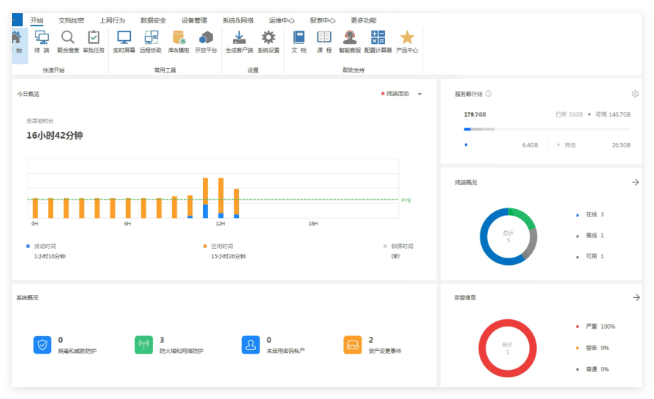Open the 审批任务 clipboard icon
The width and height of the screenshot is (654, 399).
tap(93, 38)
